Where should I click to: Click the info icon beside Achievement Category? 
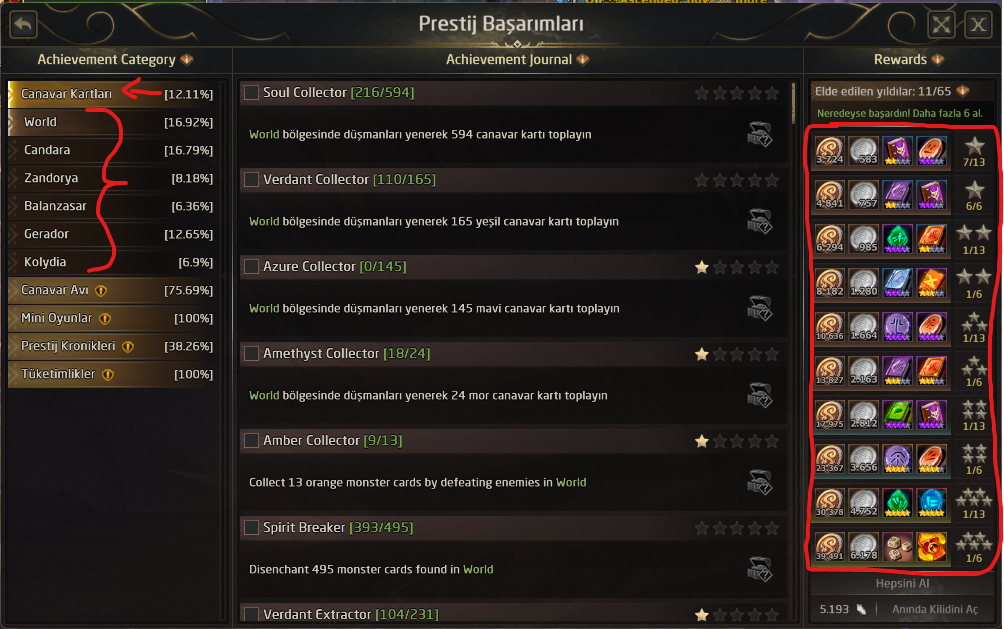coord(187,60)
